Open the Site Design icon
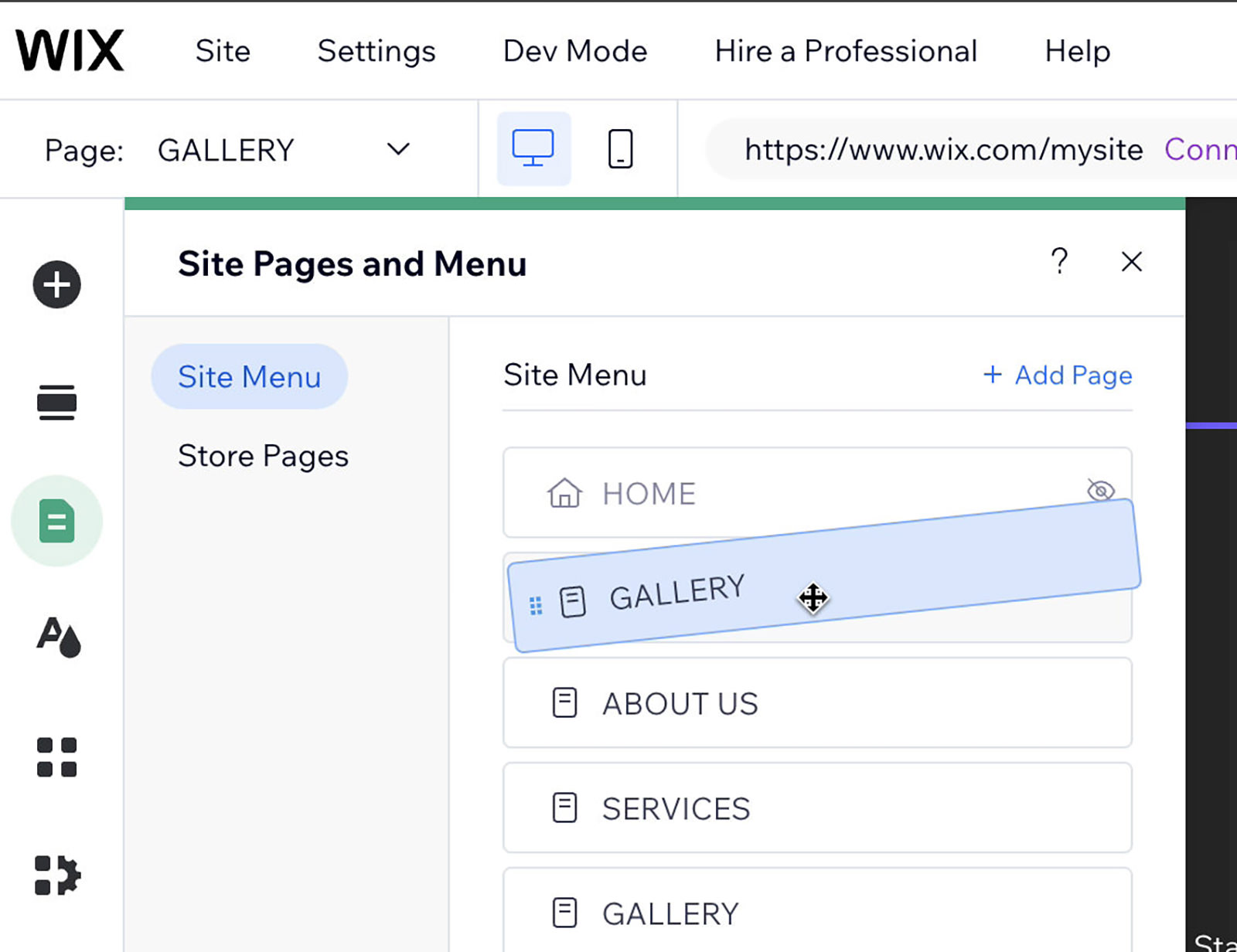This screenshot has height=952, width=1237. tap(59, 637)
